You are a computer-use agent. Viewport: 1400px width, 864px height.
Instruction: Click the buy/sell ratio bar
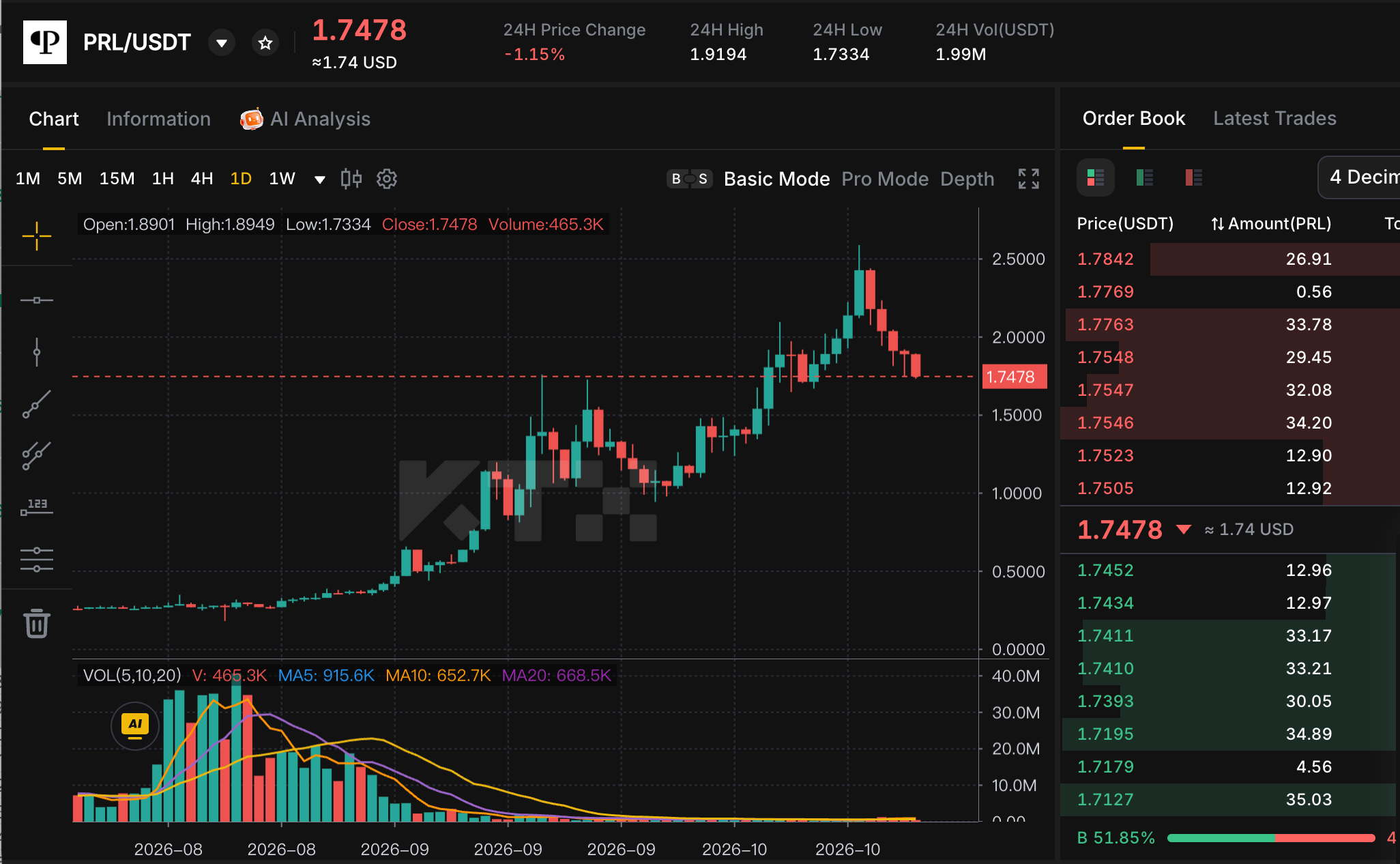click(1271, 838)
